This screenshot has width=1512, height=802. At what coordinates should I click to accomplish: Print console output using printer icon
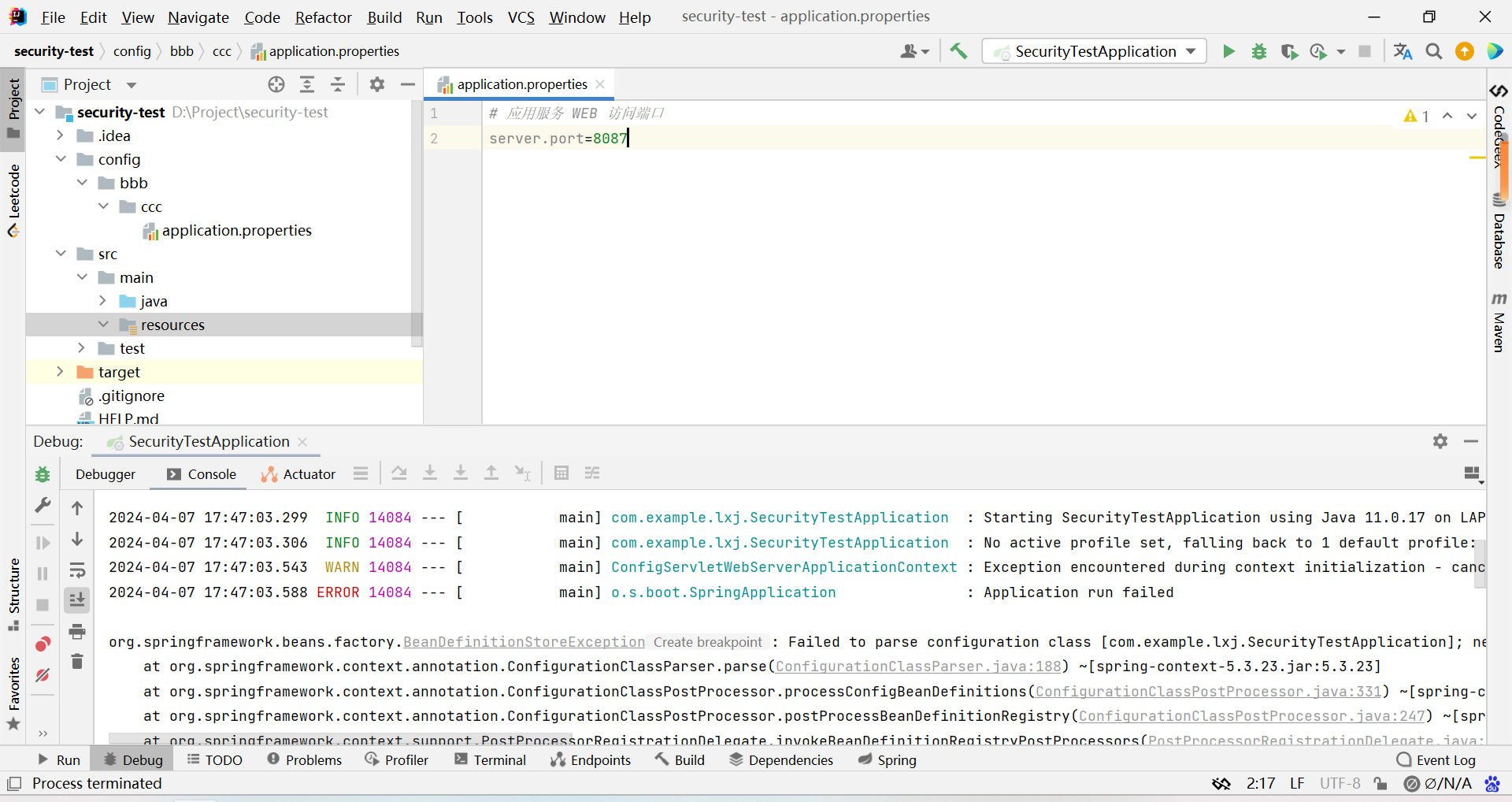pos(77,632)
